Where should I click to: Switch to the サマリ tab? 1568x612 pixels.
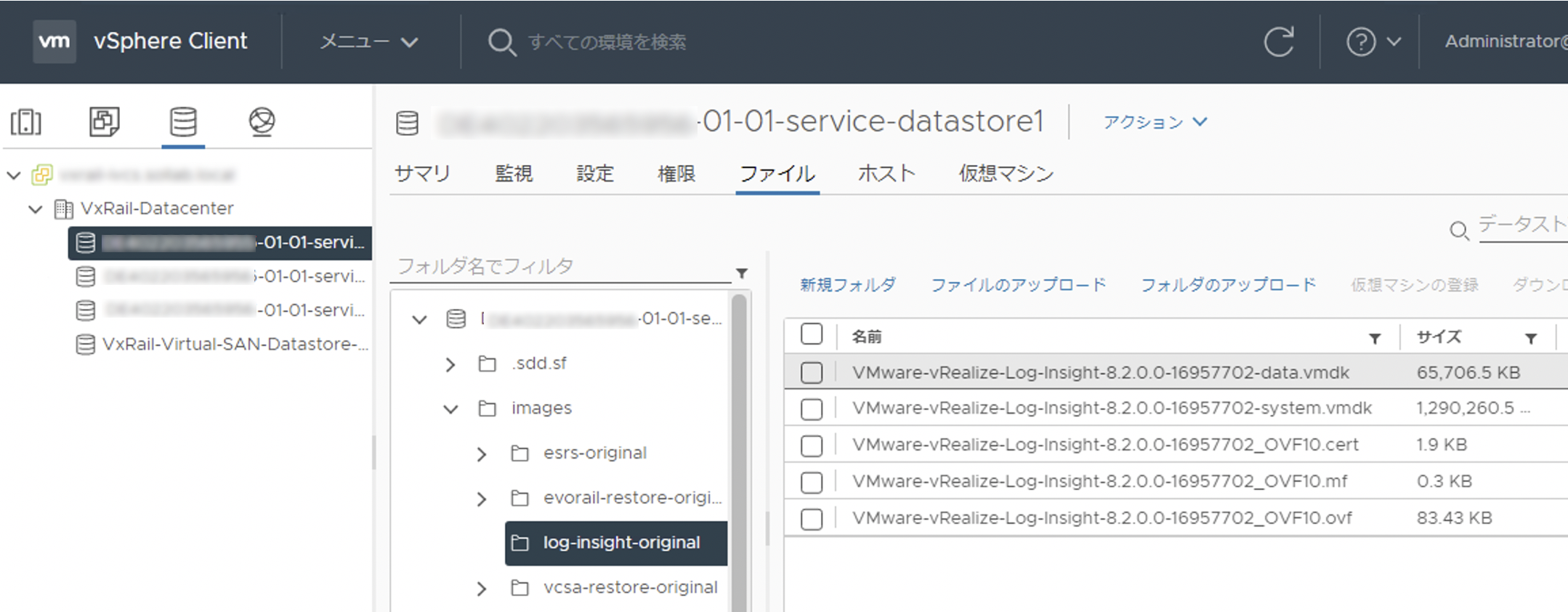pyautogui.click(x=422, y=174)
